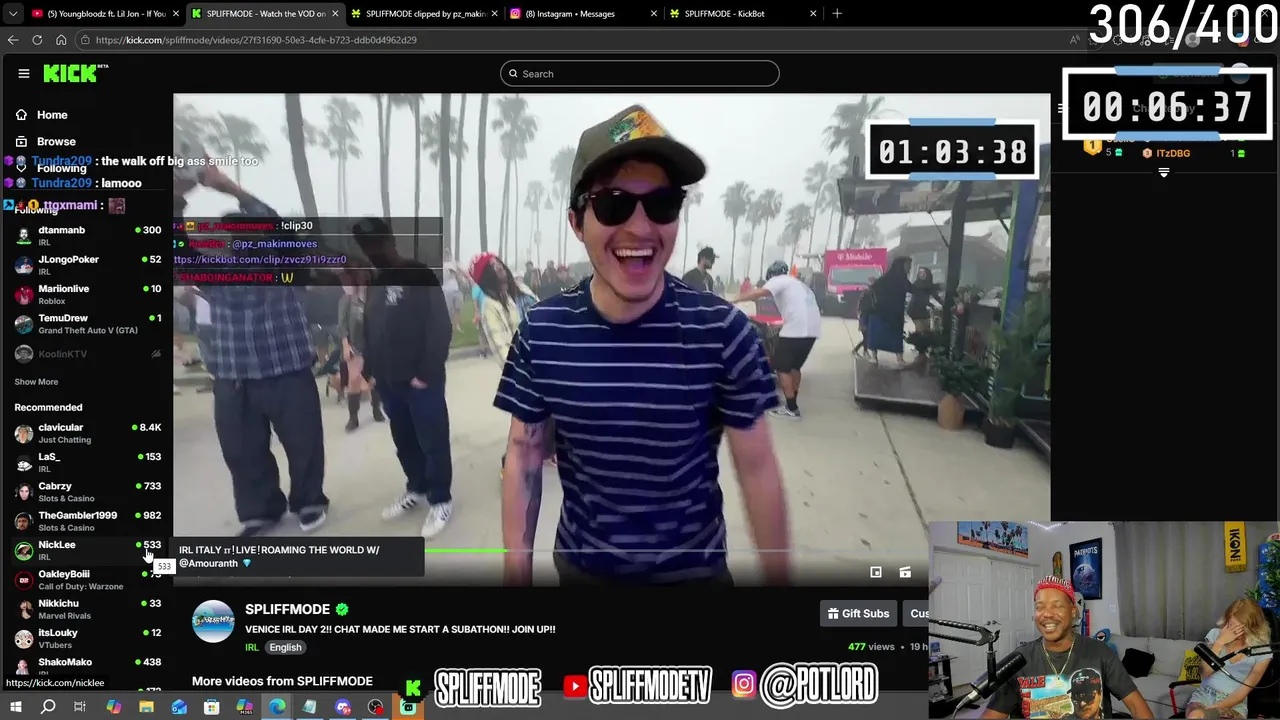This screenshot has height=720, width=1280.
Task: Seek using the green video progress bar
Action: click(465, 550)
